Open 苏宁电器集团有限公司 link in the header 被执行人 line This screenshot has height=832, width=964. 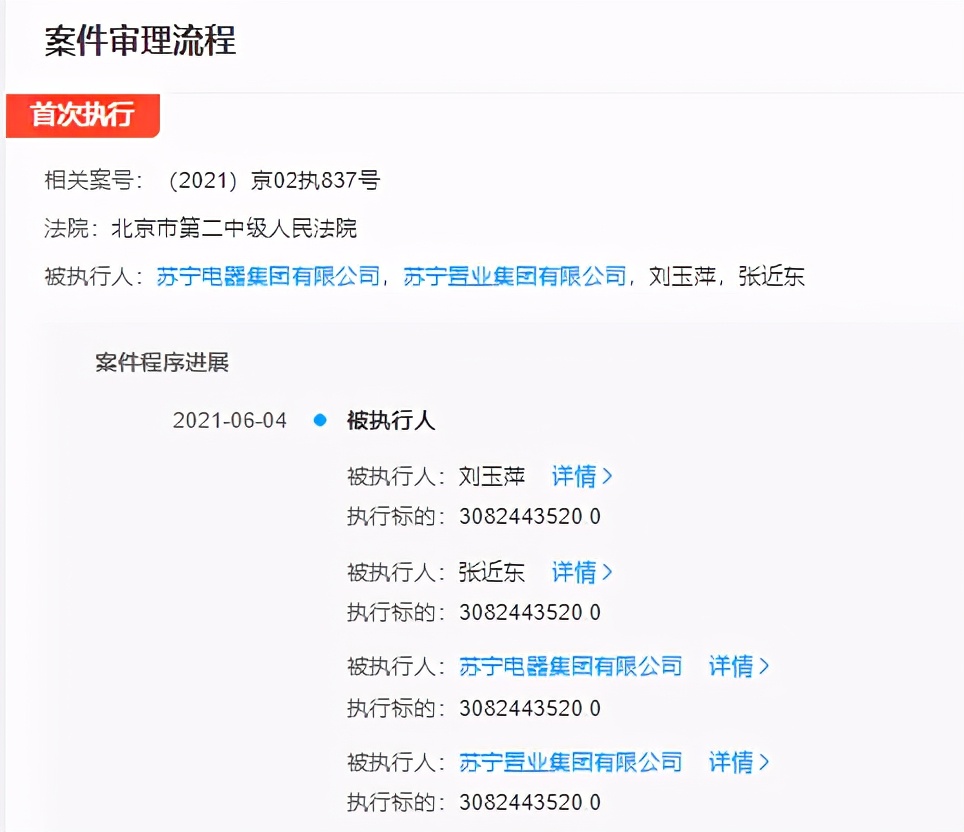pos(268,276)
